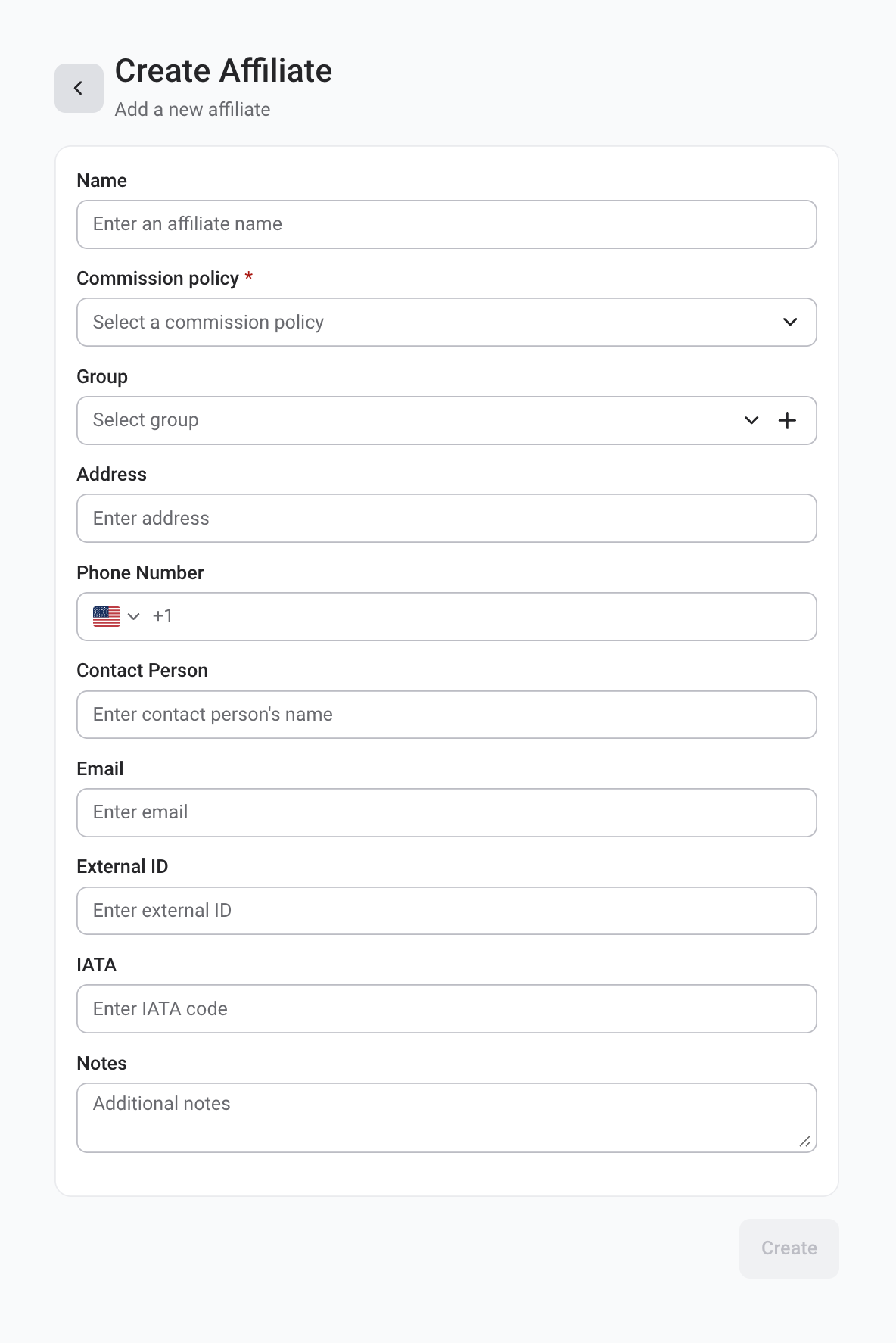The height and width of the screenshot is (1343, 896).
Task: Click the Phone Number label
Action: [140, 573]
